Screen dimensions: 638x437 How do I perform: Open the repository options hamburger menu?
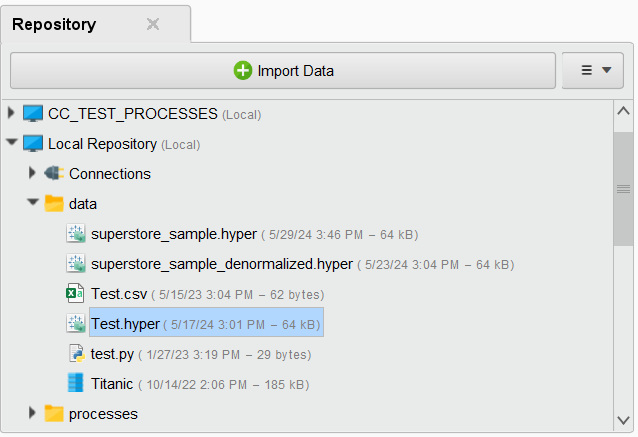595,71
